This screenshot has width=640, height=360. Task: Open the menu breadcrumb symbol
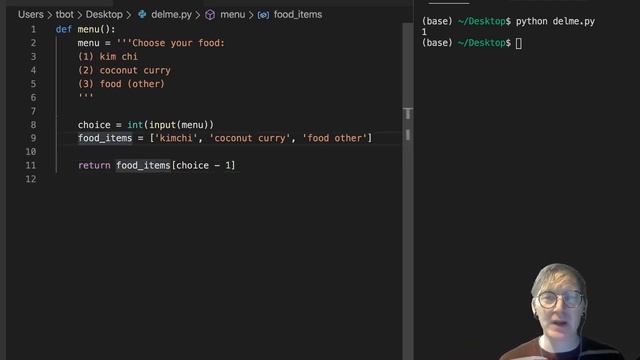pyautogui.click(x=233, y=15)
